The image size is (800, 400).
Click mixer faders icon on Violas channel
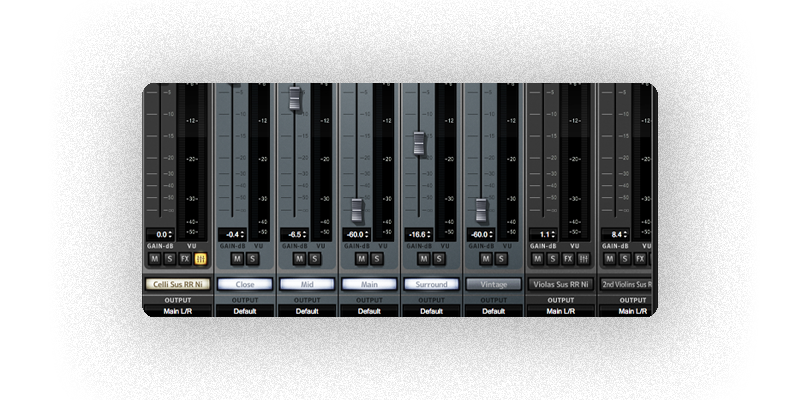tap(584, 258)
